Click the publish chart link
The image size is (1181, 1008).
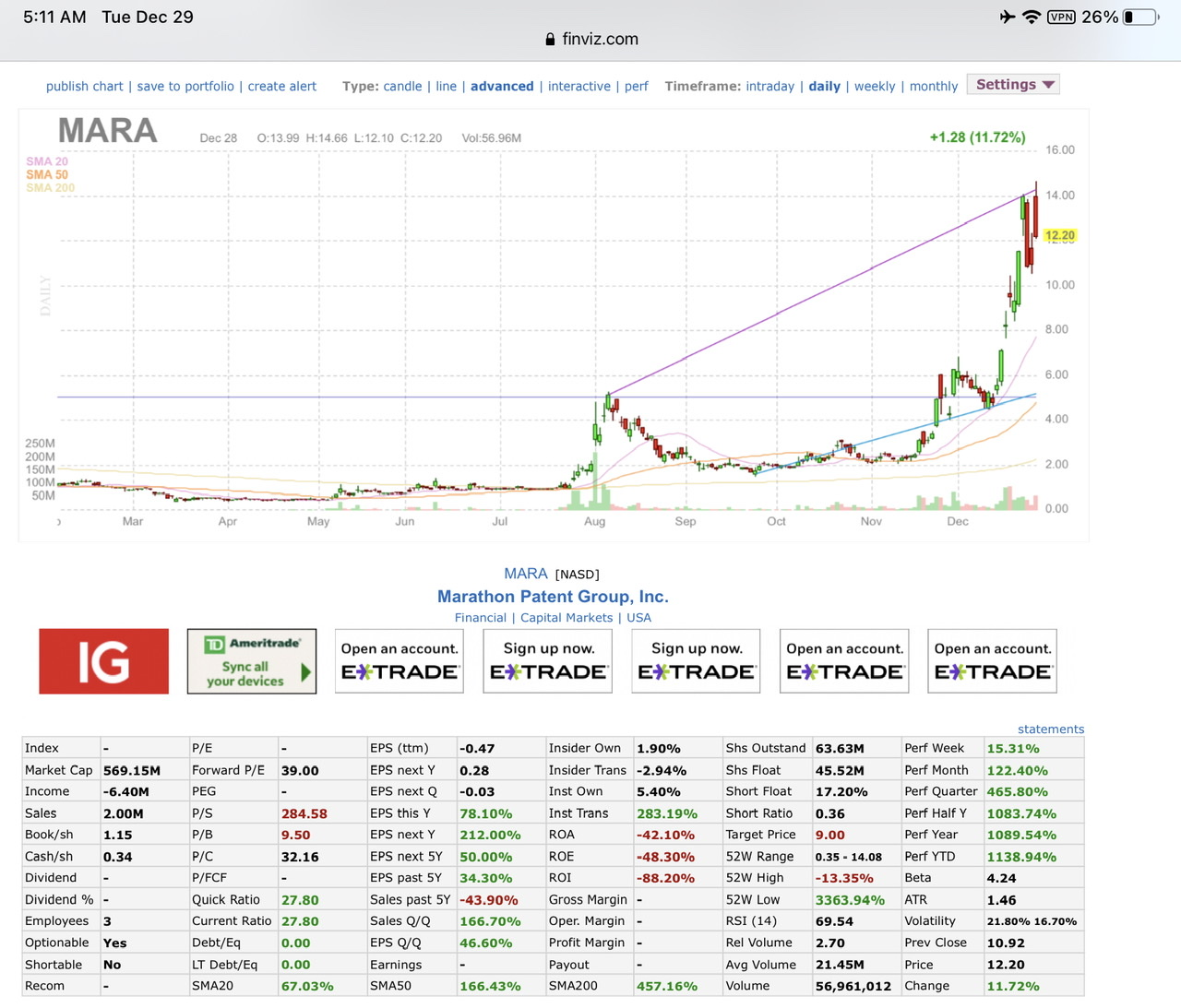[x=84, y=86]
